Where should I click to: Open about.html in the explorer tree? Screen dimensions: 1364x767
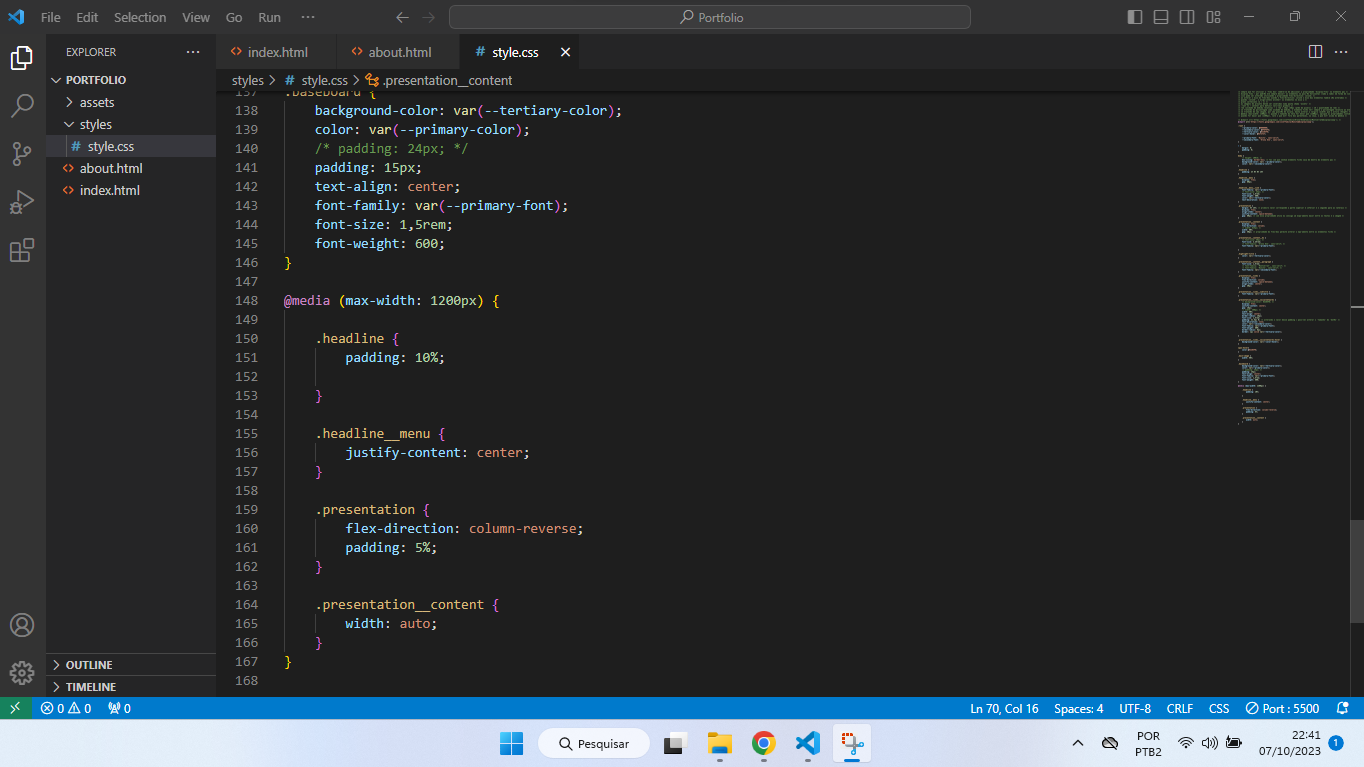[x=131, y=168]
